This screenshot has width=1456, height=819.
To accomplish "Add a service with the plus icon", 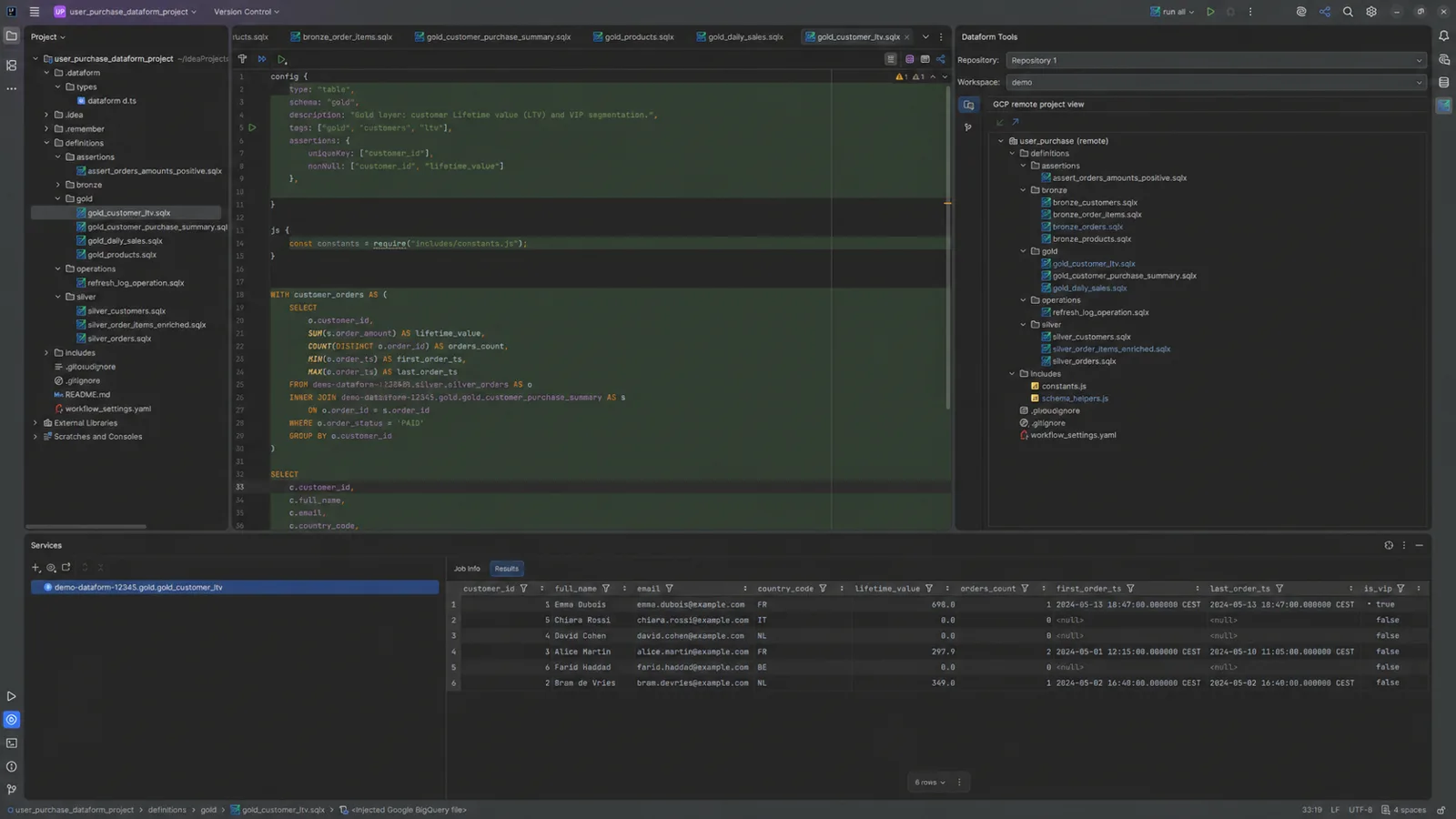I will 36,568.
